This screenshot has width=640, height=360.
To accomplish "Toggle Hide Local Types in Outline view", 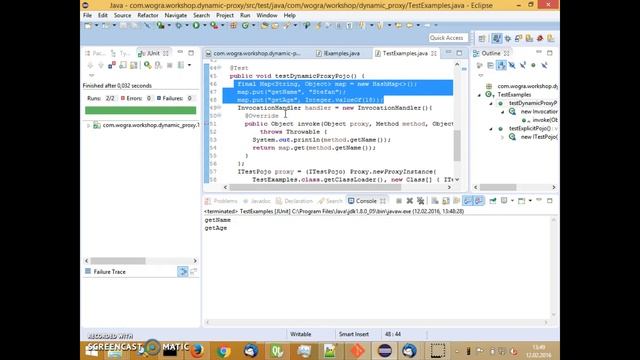I will (544, 65).
